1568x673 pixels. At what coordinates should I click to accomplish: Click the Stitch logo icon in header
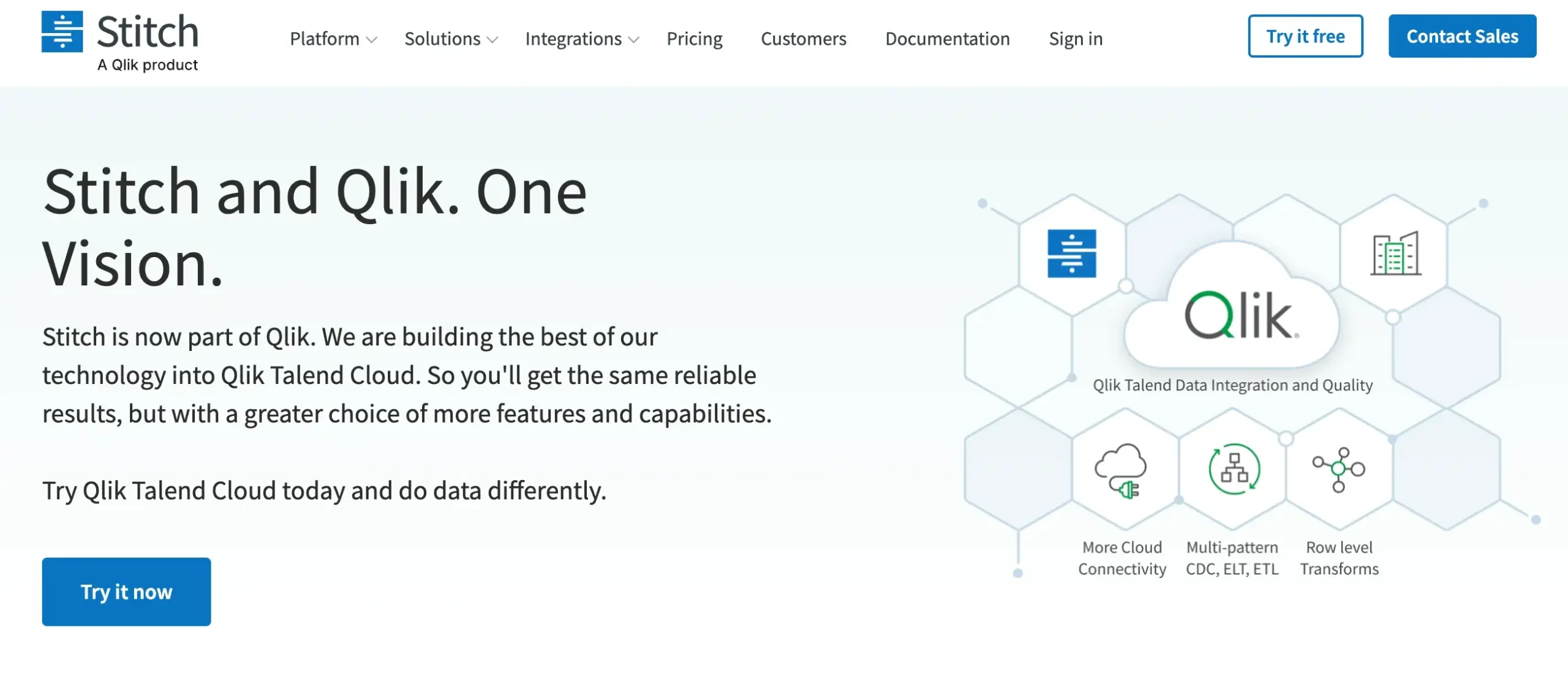click(62, 31)
